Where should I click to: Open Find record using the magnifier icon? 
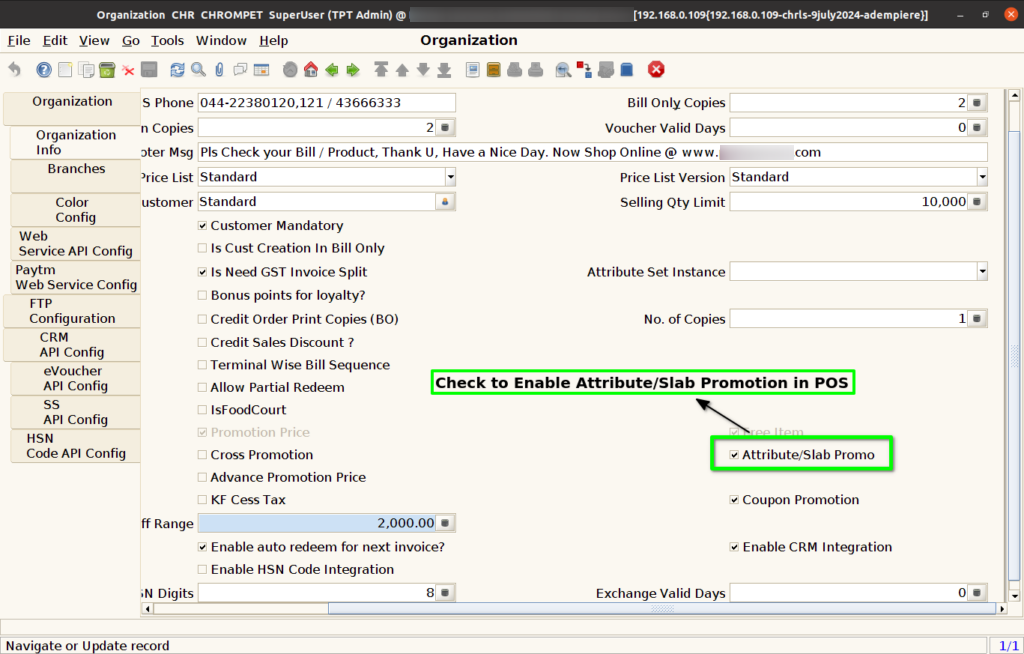(199, 69)
